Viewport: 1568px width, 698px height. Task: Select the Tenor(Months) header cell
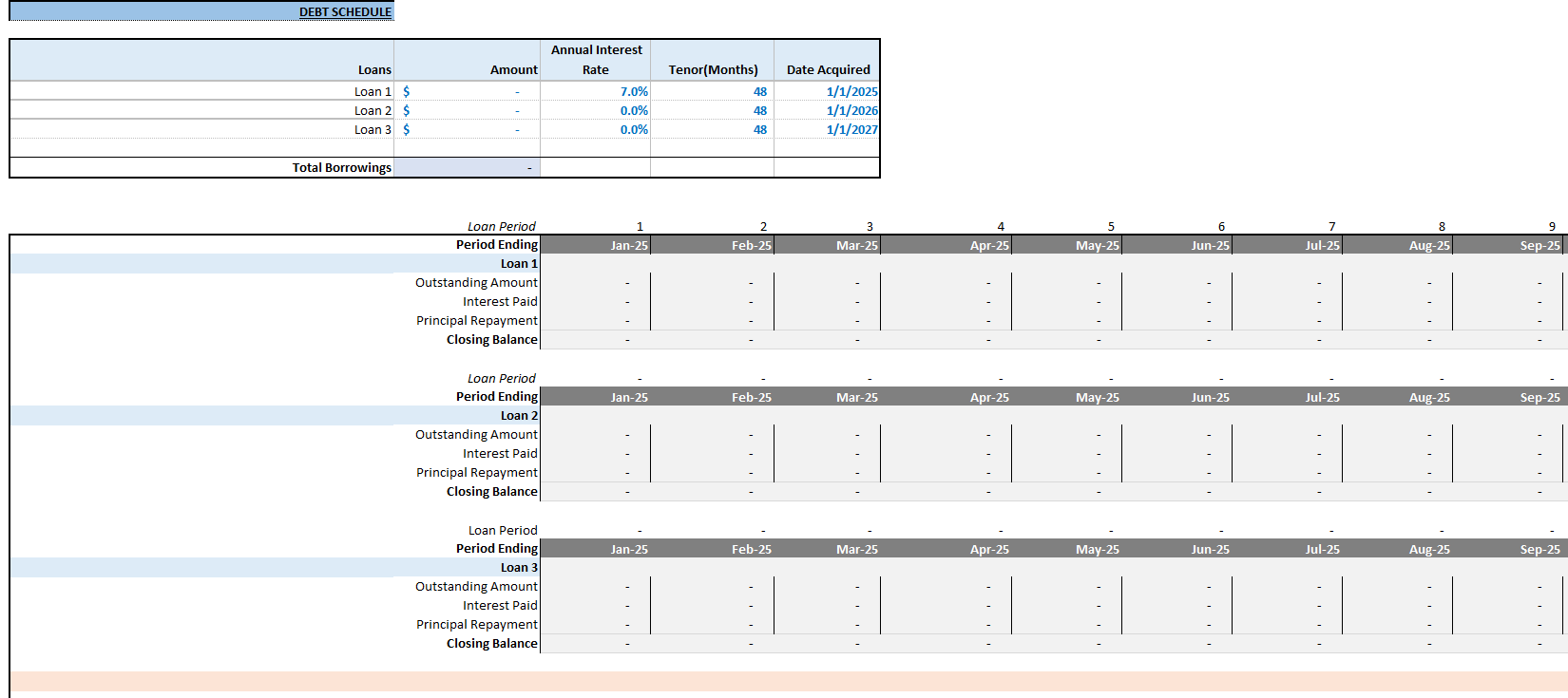pos(713,60)
